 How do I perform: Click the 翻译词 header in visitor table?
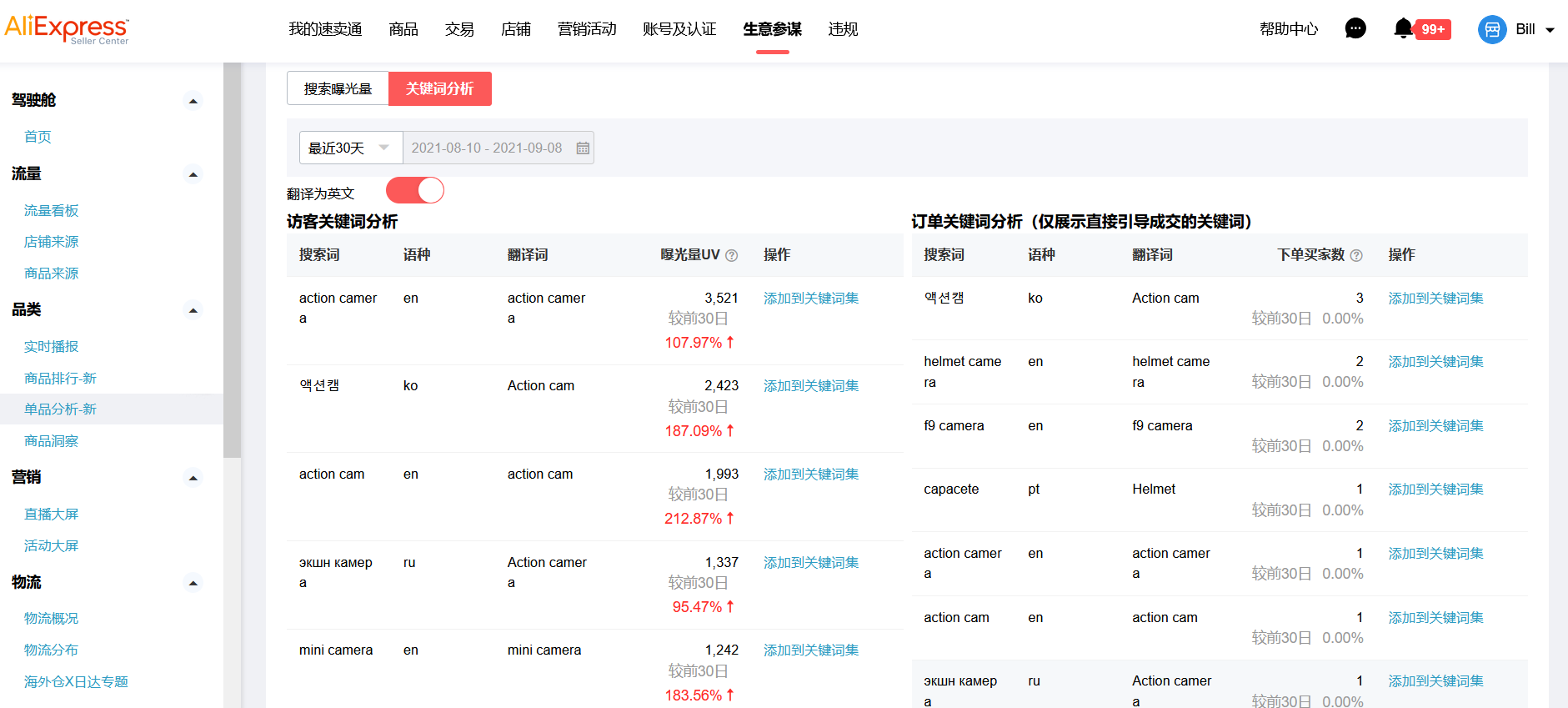pyautogui.click(x=528, y=255)
